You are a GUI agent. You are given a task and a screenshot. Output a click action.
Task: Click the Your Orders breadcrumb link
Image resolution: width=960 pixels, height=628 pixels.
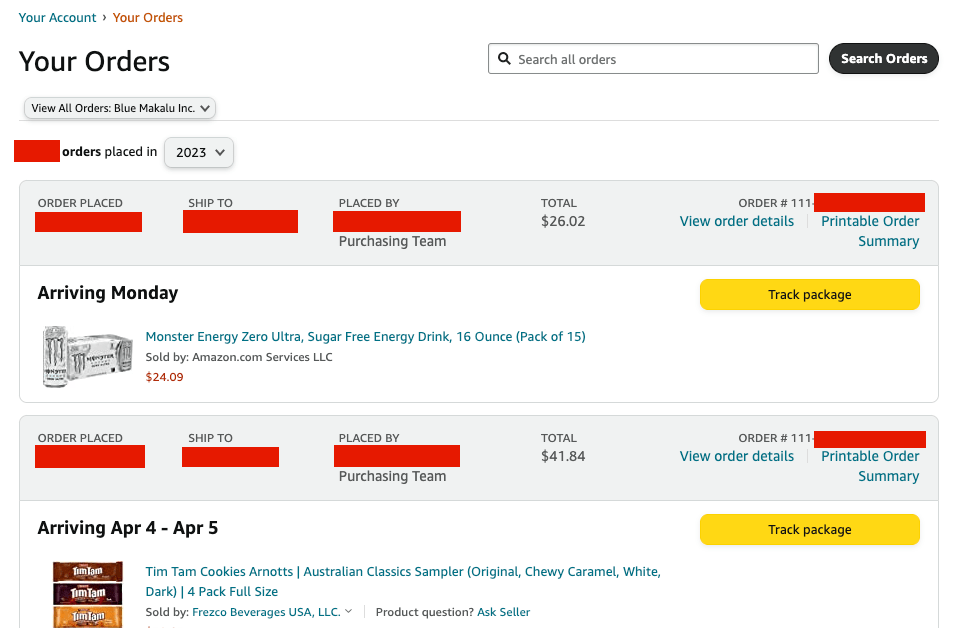tap(148, 17)
